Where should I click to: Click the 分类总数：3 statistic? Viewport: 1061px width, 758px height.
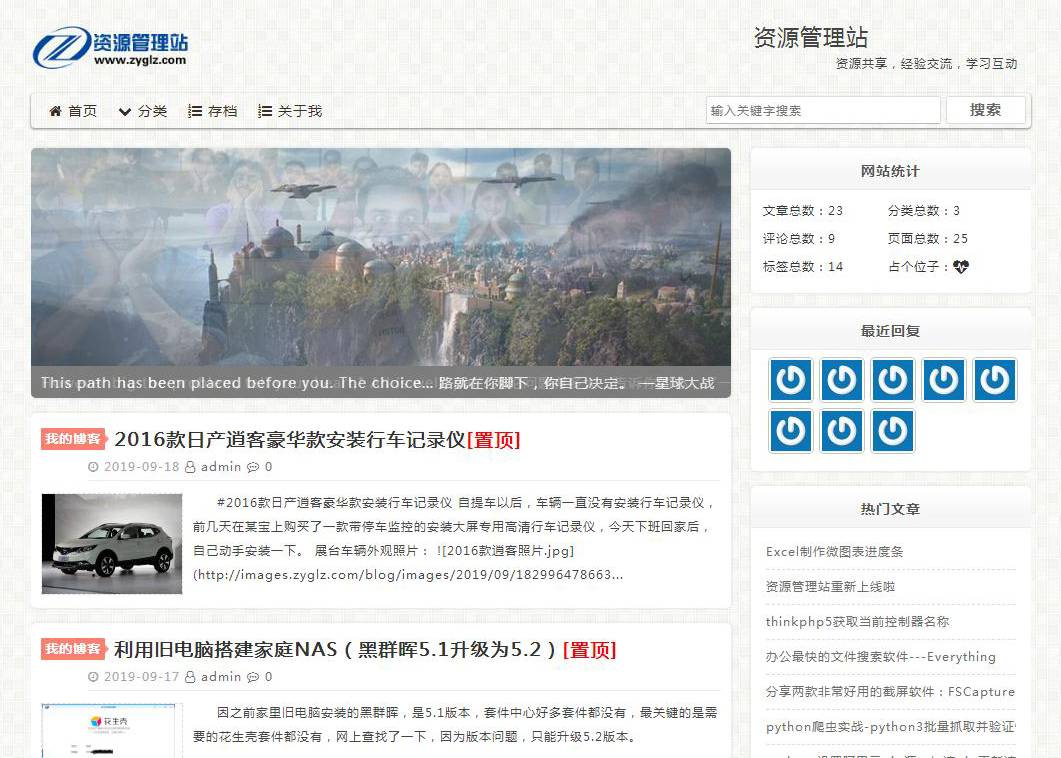924,210
